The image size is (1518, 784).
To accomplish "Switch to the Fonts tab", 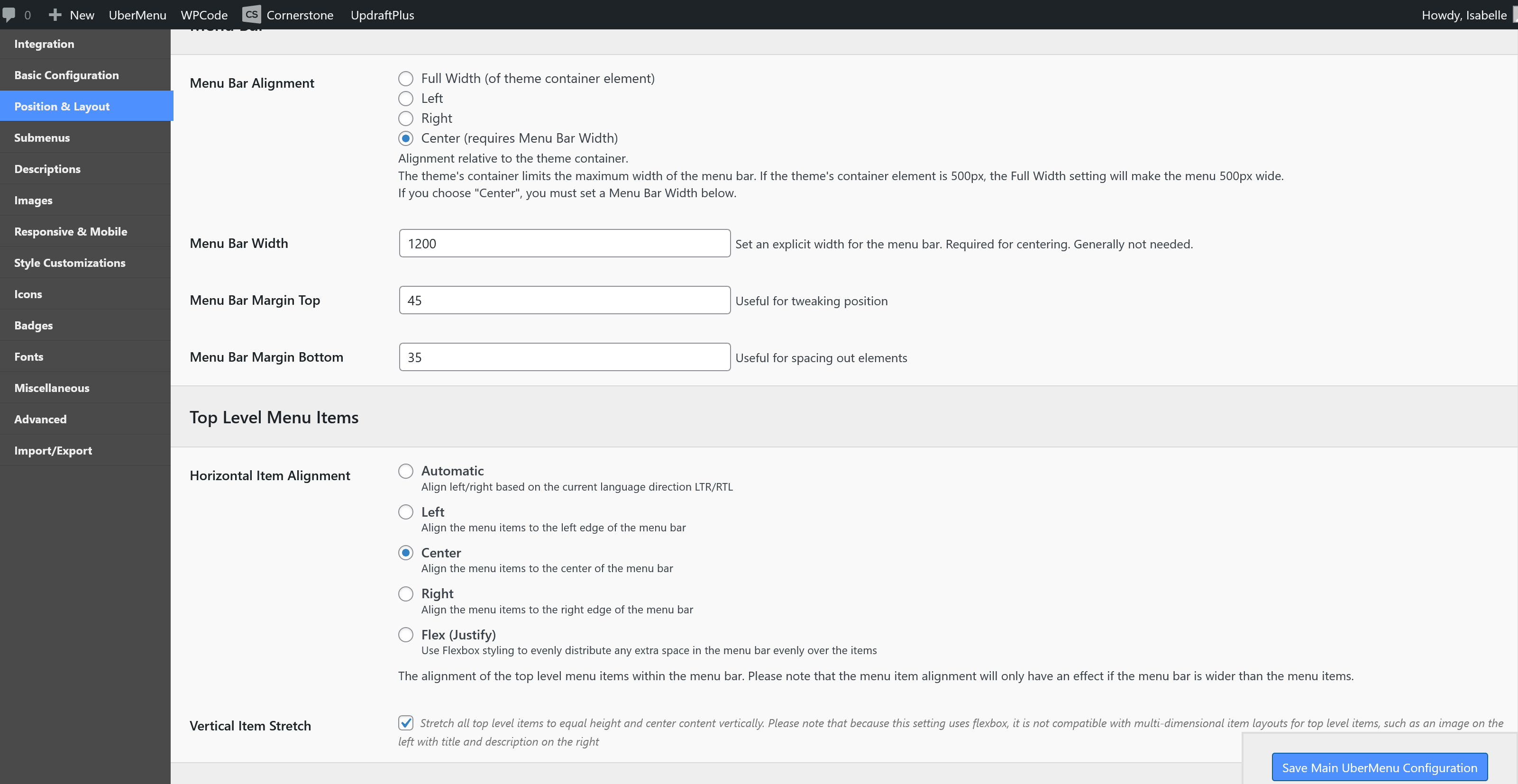I will (x=85, y=356).
